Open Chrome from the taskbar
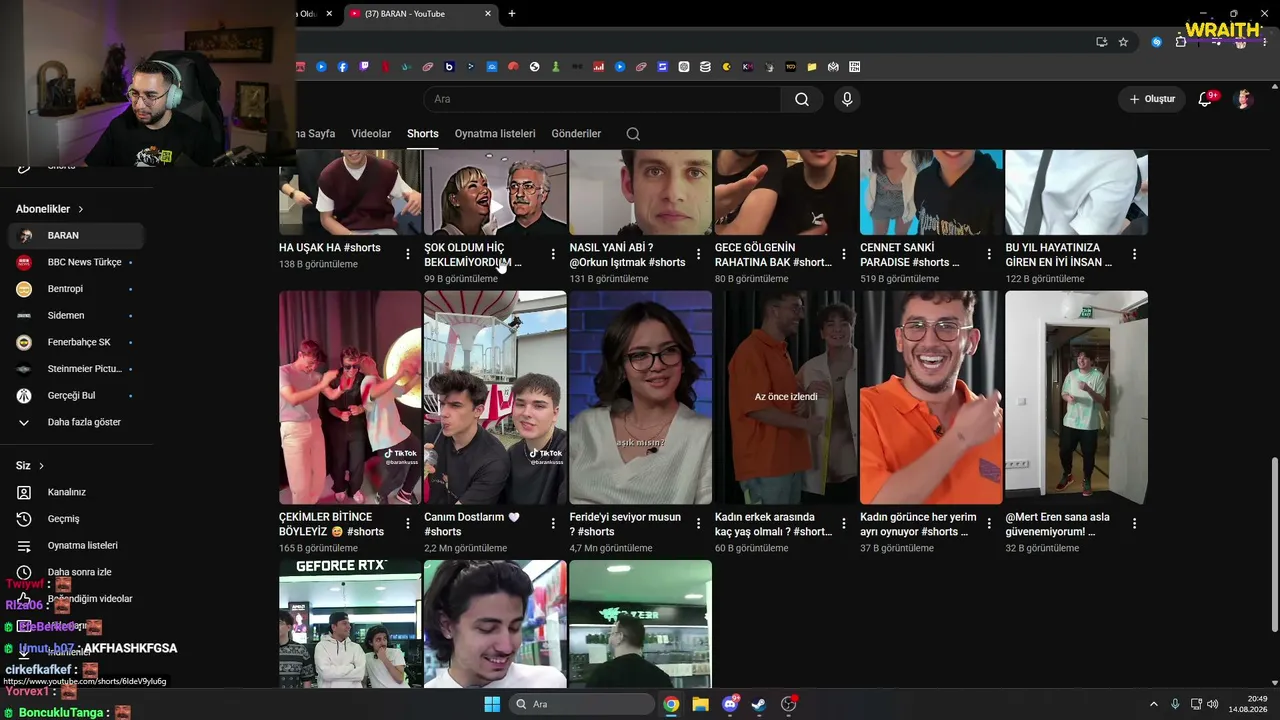Viewport: 1280px width, 720px height. [x=671, y=704]
